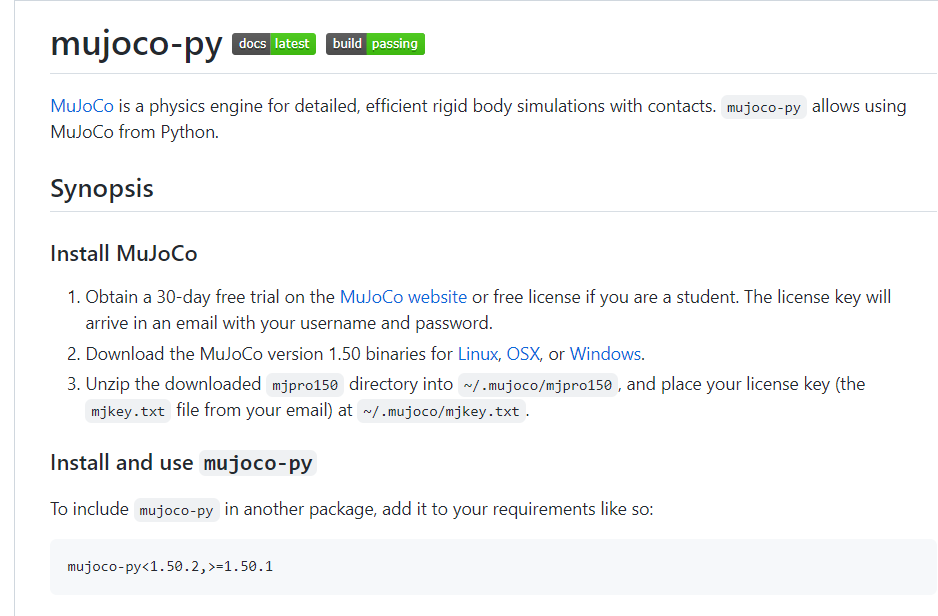The height and width of the screenshot is (616, 938).
Task: Click the mjpro150 inline code
Action: coord(305,385)
